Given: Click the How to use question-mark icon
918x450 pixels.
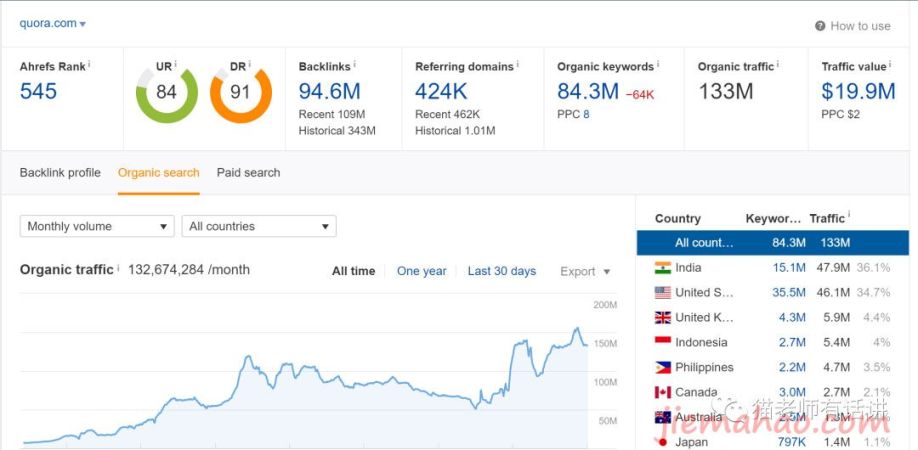Looking at the screenshot, I should [x=820, y=26].
